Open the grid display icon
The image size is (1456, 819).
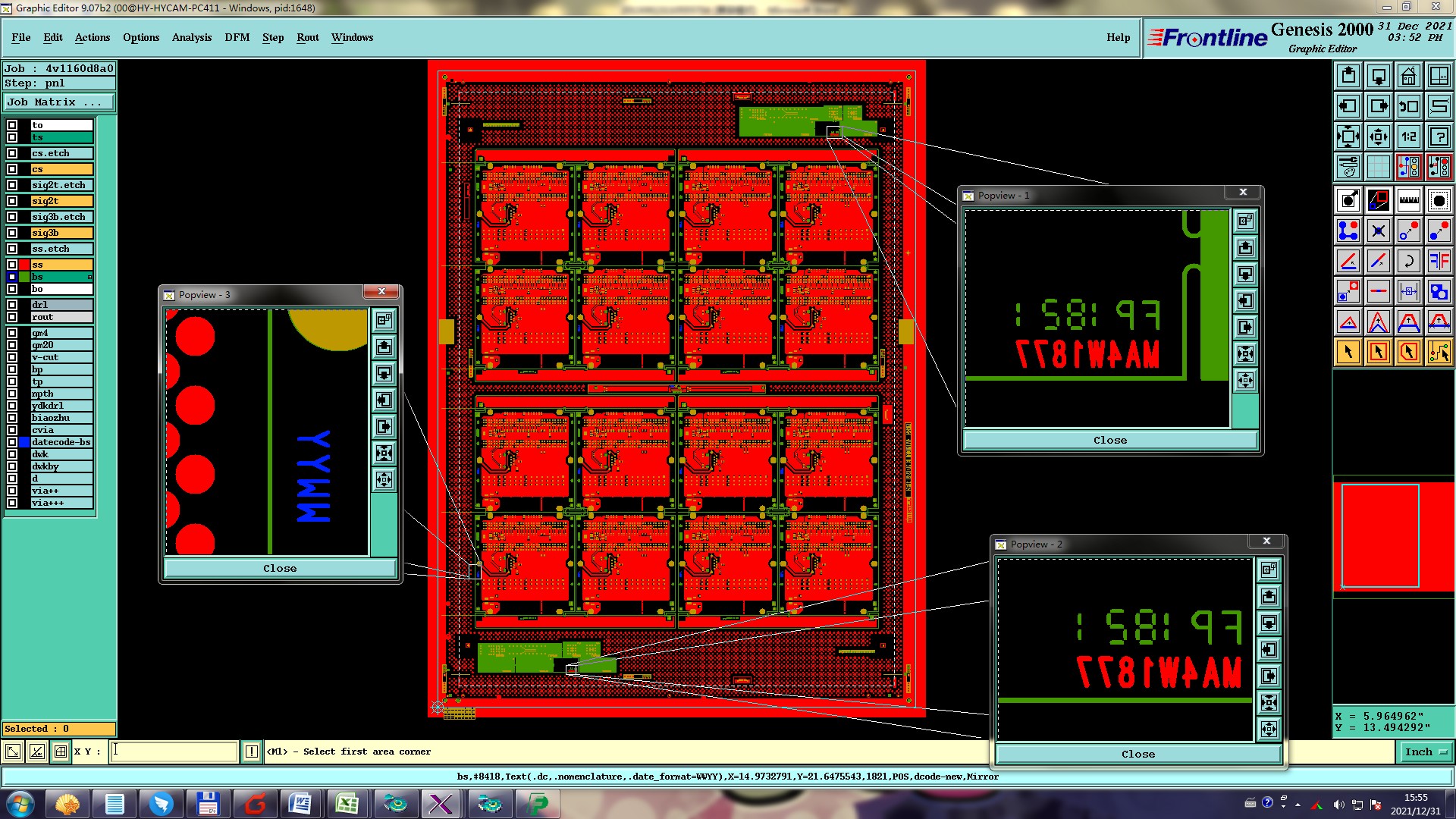(x=1378, y=167)
